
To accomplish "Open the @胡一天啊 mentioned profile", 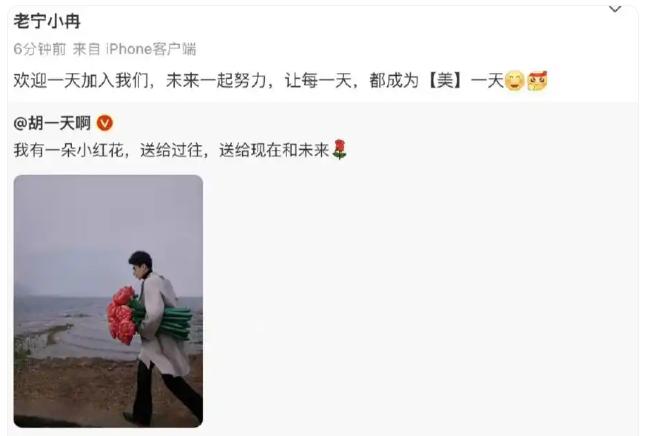I will click(x=52, y=123).
